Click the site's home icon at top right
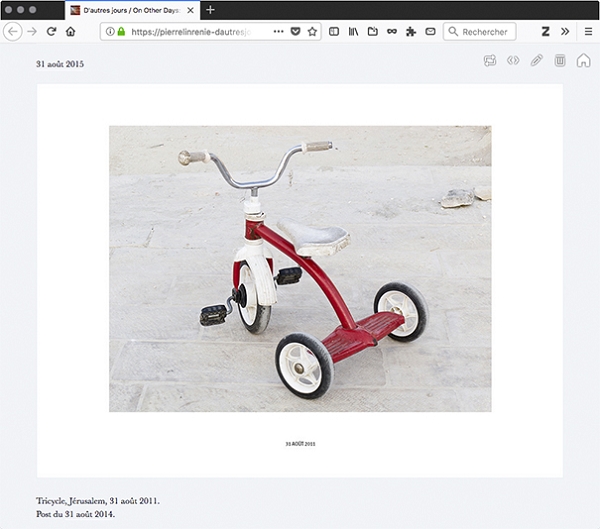 tap(583, 61)
